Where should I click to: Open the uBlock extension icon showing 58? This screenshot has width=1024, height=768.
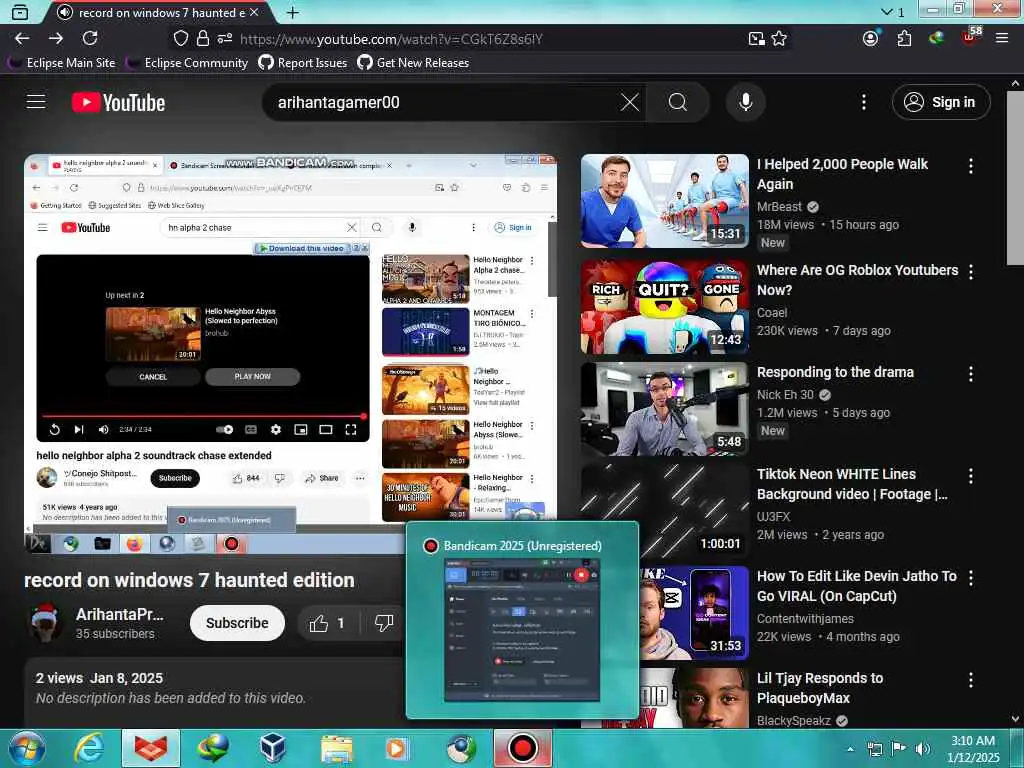click(971, 37)
